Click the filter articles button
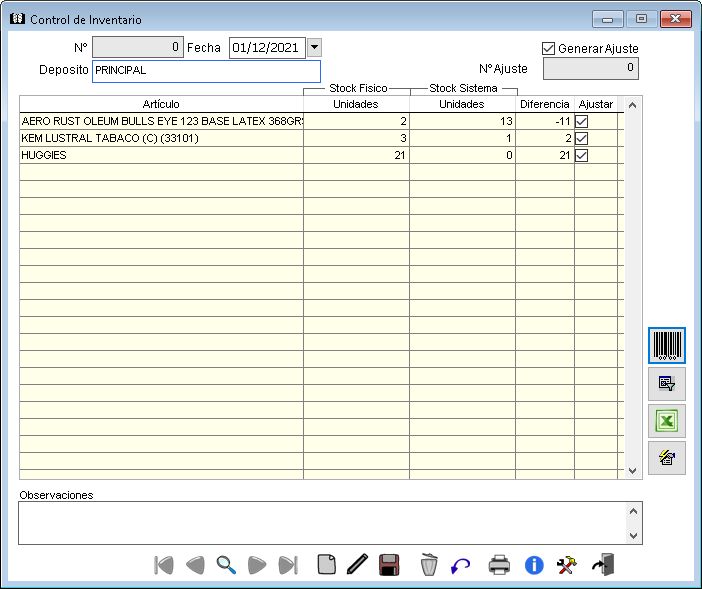The width and height of the screenshot is (702, 589). click(667, 384)
